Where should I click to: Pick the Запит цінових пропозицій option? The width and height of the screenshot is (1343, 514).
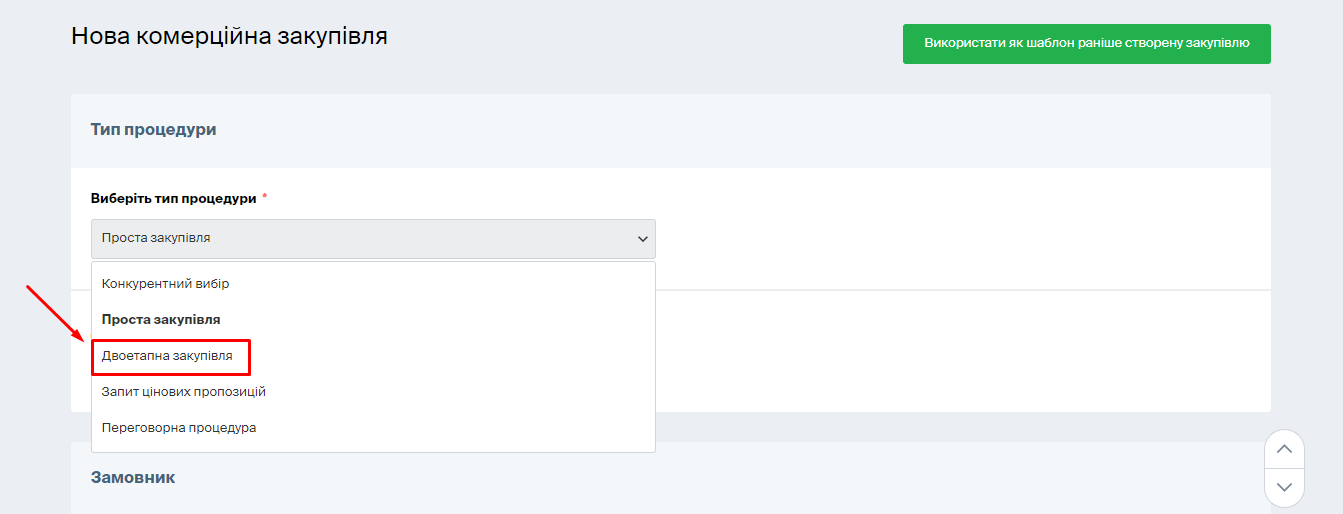[184, 392]
